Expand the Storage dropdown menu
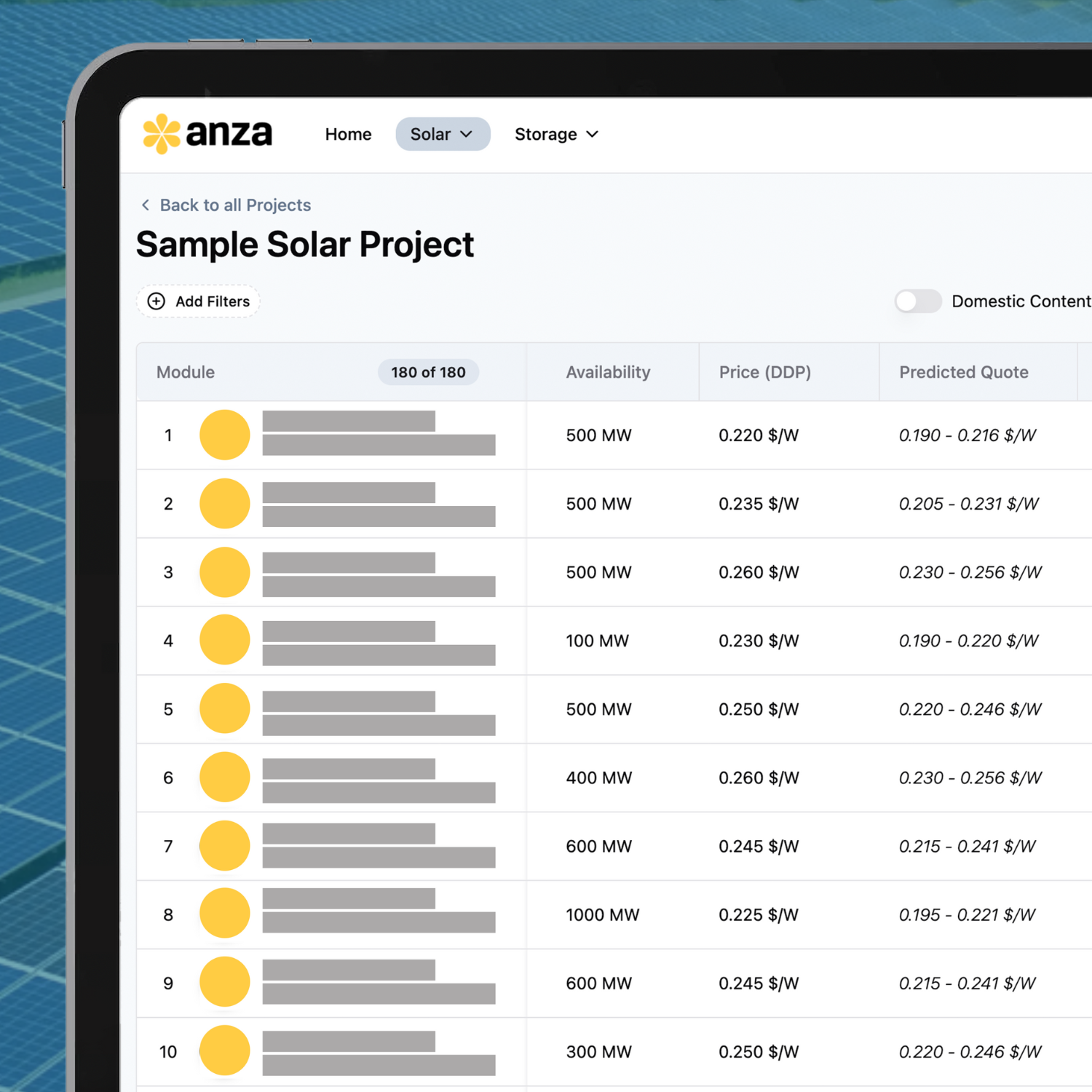1092x1092 pixels. (557, 134)
